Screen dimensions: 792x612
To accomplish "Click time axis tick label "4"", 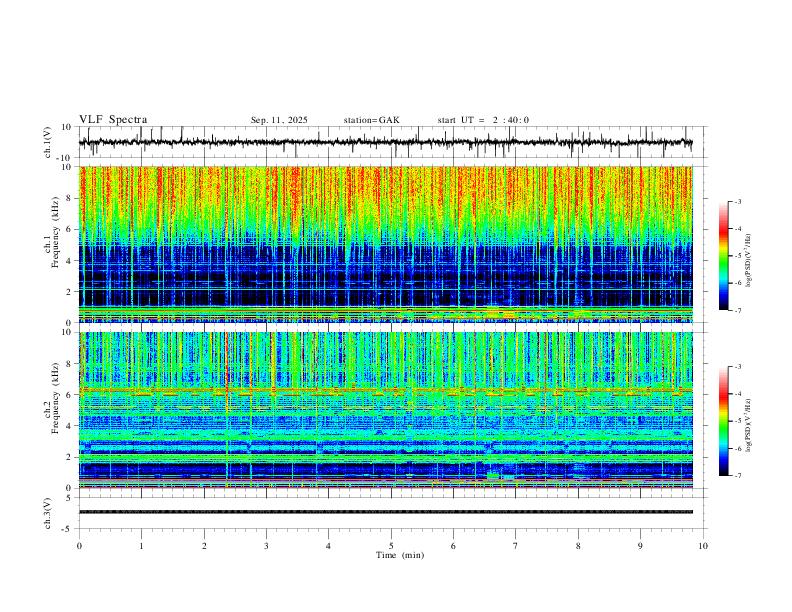I will pos(328,546).
